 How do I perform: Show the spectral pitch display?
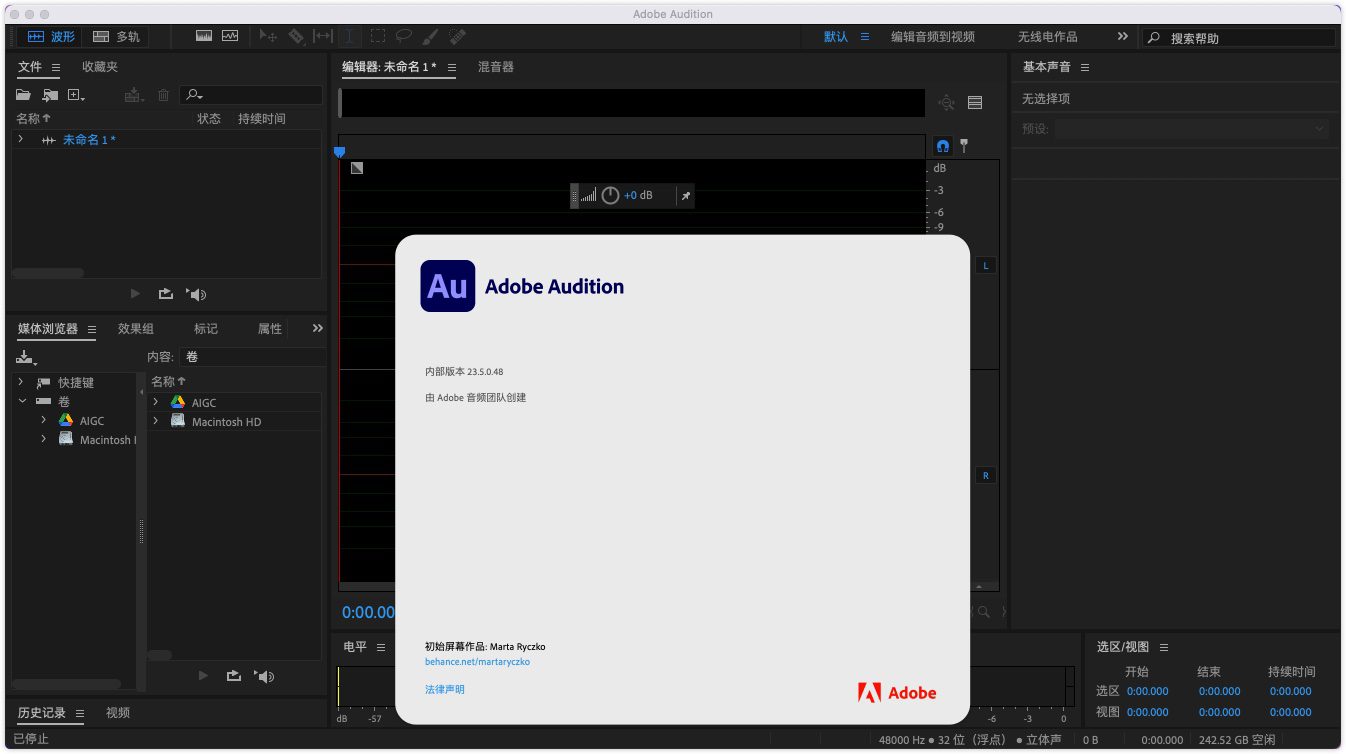(x=230, y=37)
